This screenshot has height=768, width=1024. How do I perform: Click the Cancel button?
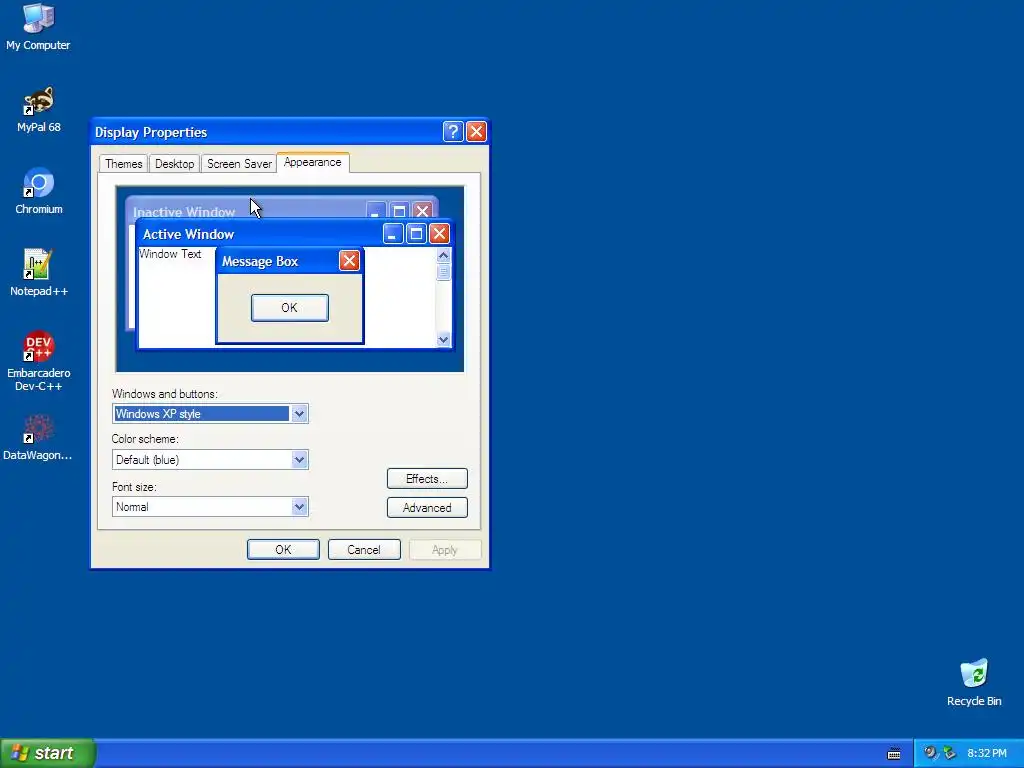click(364, 550)
